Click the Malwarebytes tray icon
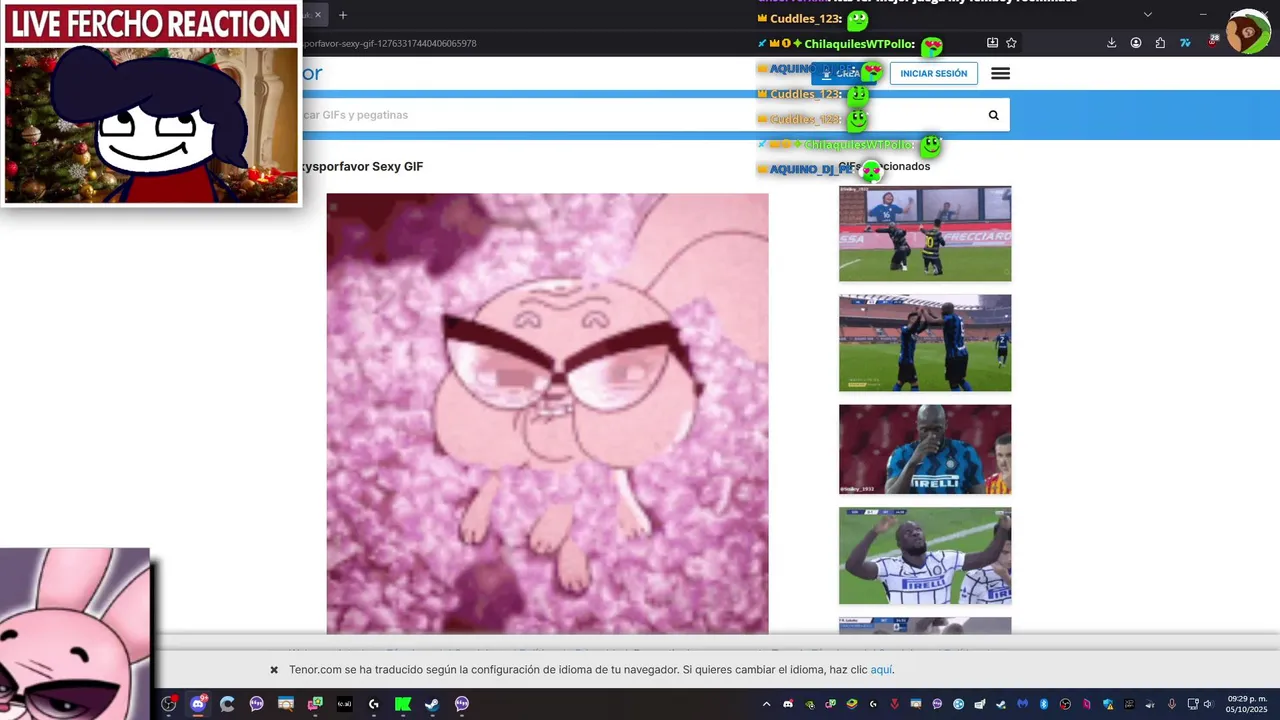Image resolution: width=1280 pixels, height=720 pixels. [1023, 704]
